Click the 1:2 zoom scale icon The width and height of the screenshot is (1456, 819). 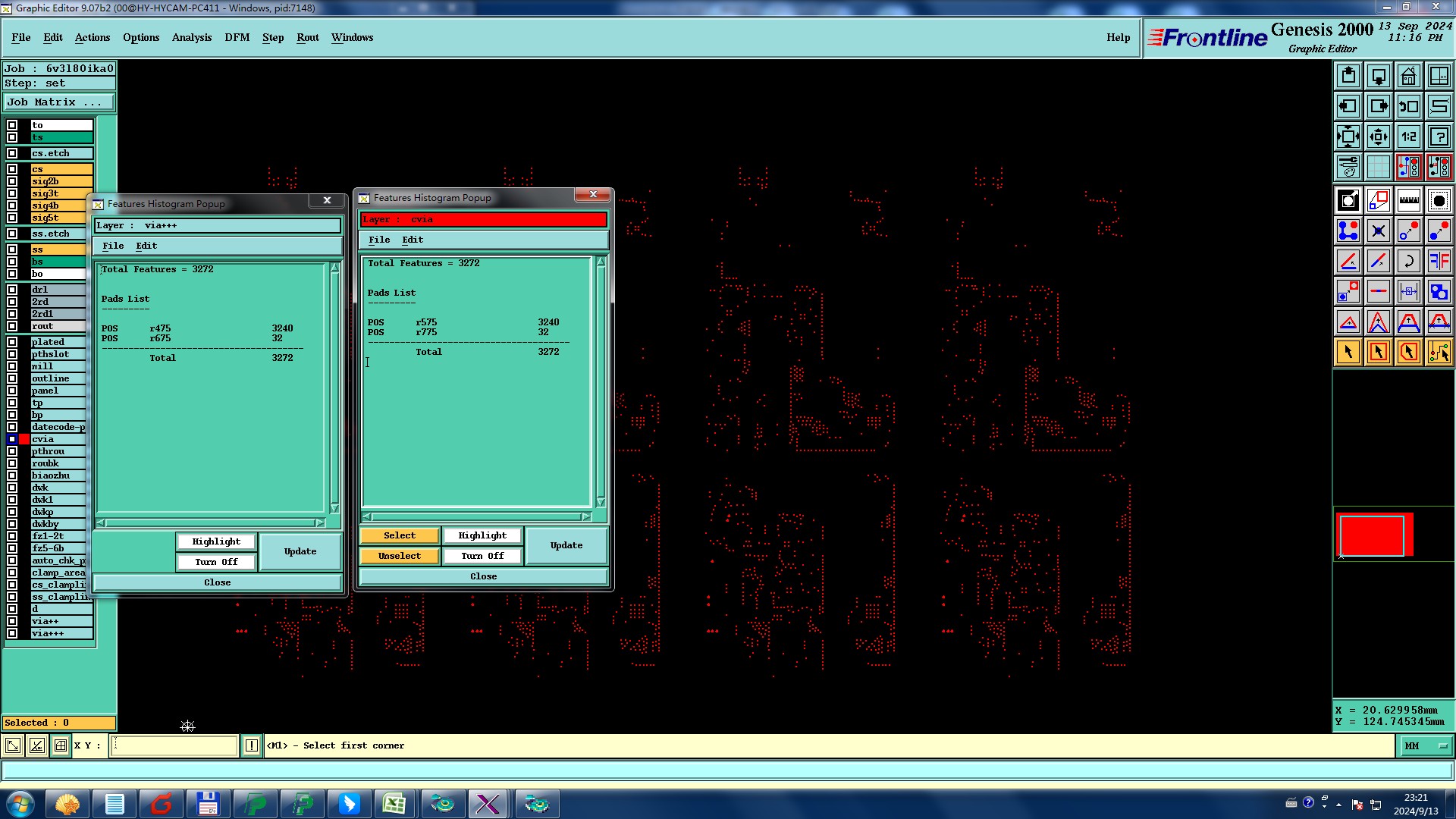(x=1408, y=136)
